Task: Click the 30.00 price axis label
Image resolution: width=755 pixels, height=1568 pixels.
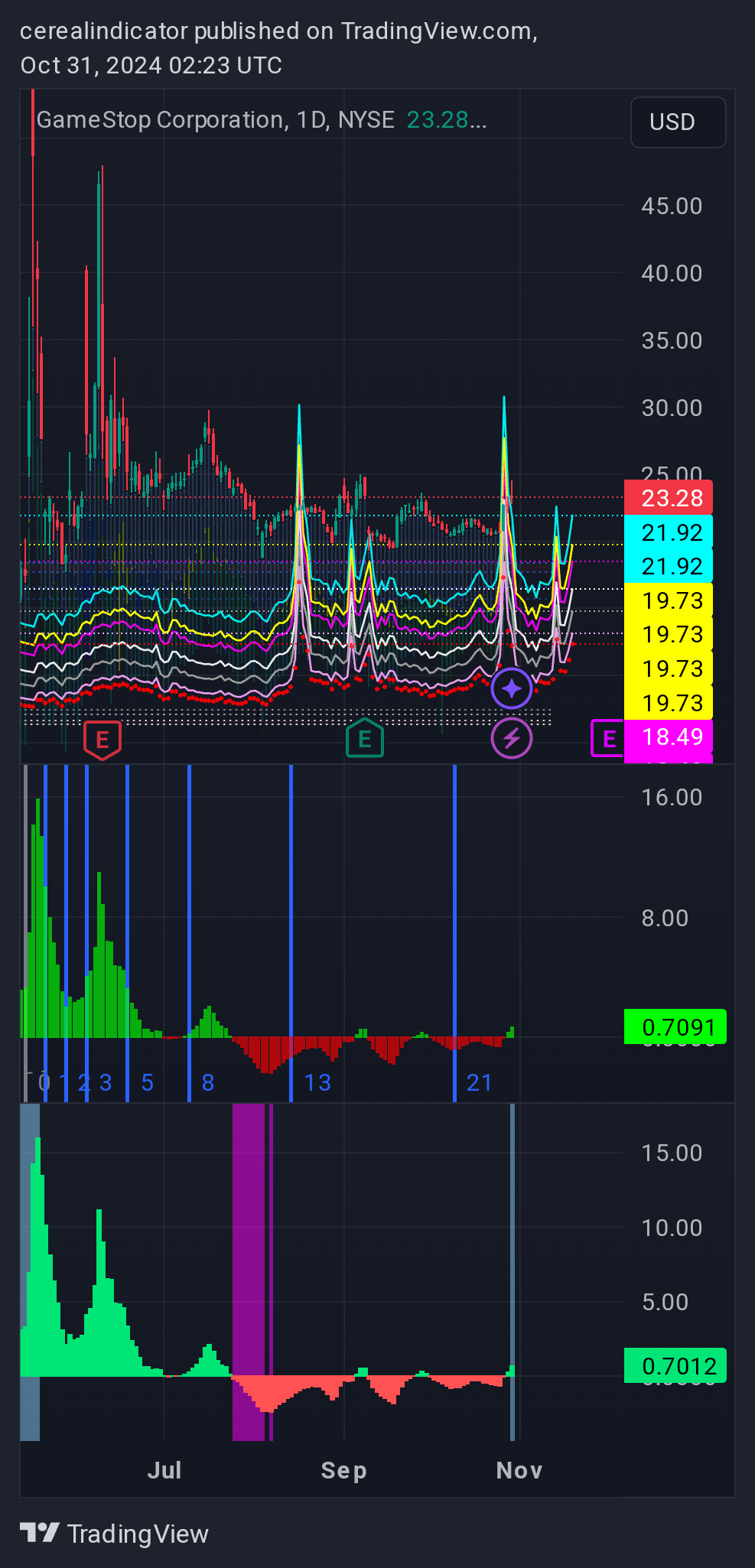Action: point(672,408)
